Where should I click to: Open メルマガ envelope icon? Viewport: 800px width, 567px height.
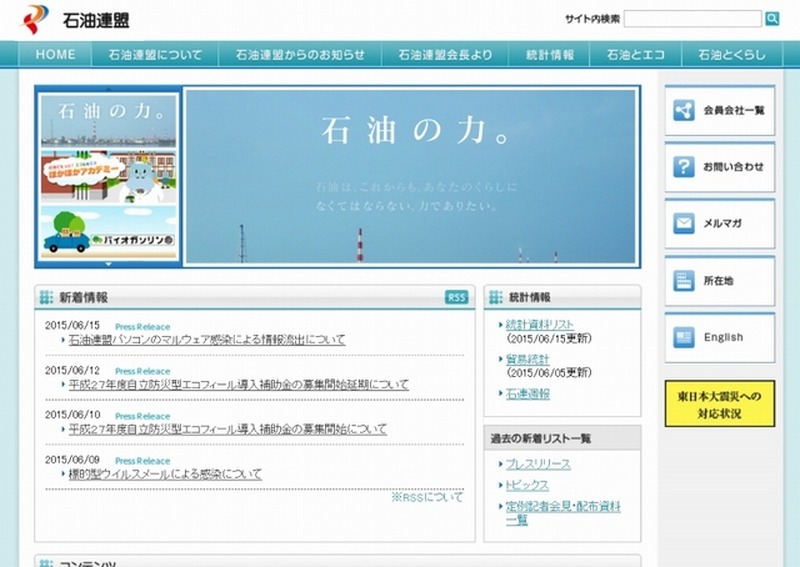pyautogui.click(x=684, y=224)
